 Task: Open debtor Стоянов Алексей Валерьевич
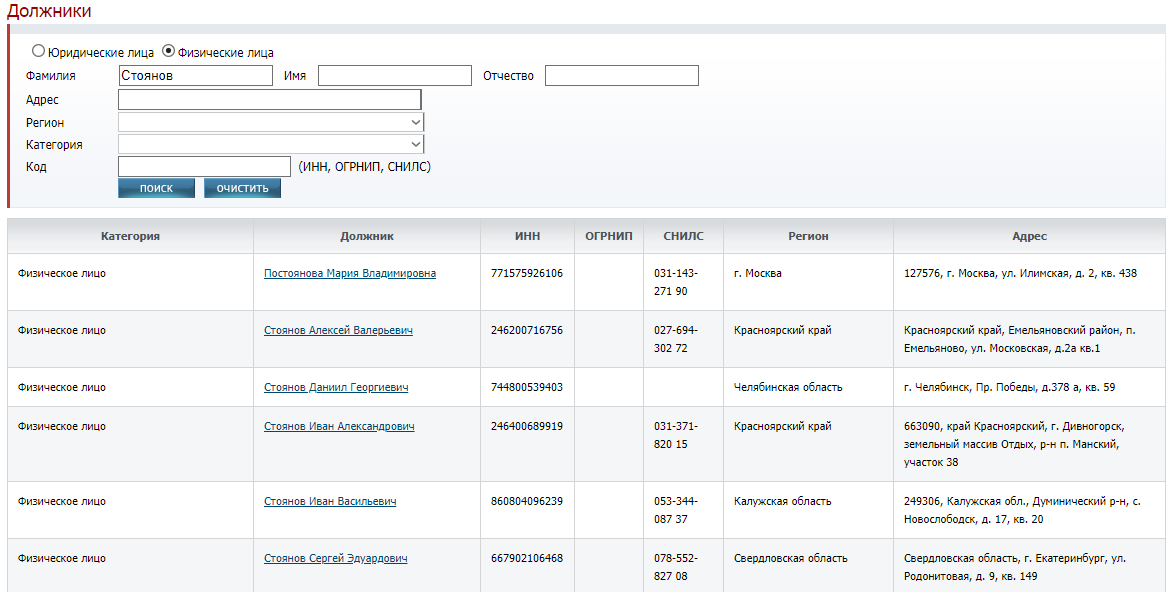338,330
